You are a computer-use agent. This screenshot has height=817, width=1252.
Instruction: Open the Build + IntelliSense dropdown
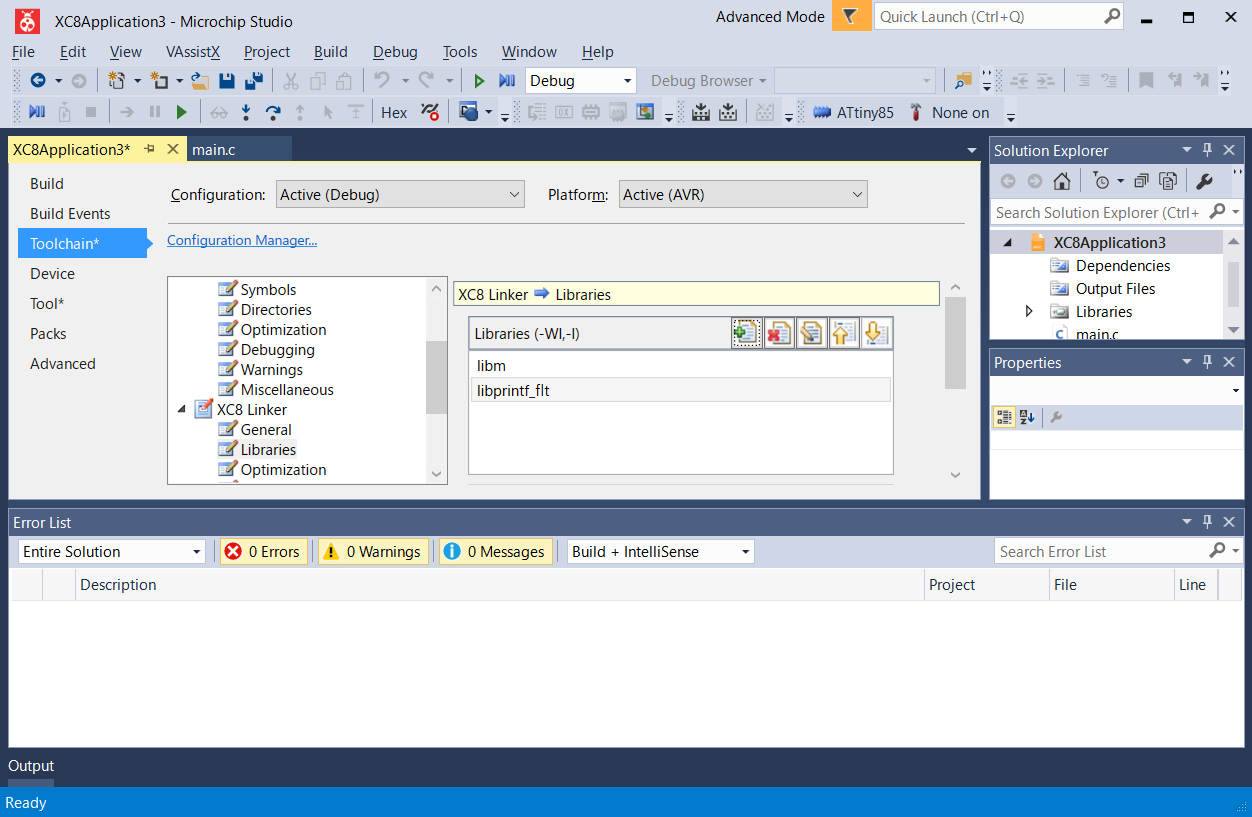click(661, 551)
